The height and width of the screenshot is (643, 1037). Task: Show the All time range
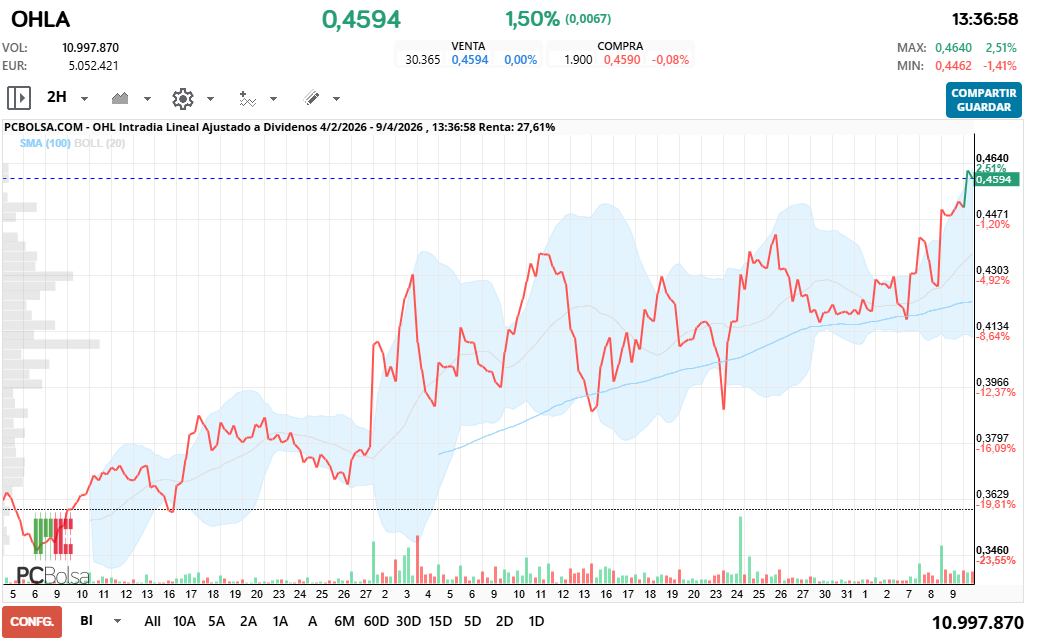152,621
